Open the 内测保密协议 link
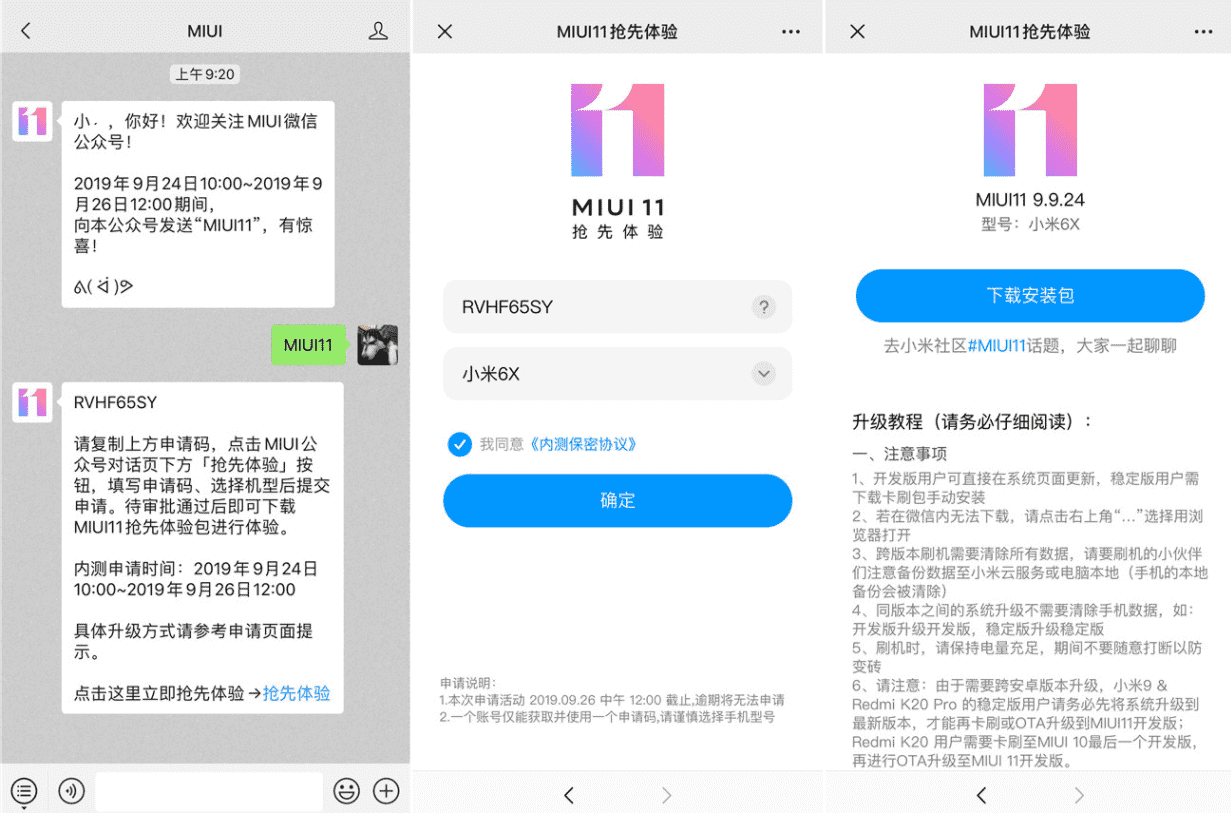The image size is (1231, 813). coord(582,444)
